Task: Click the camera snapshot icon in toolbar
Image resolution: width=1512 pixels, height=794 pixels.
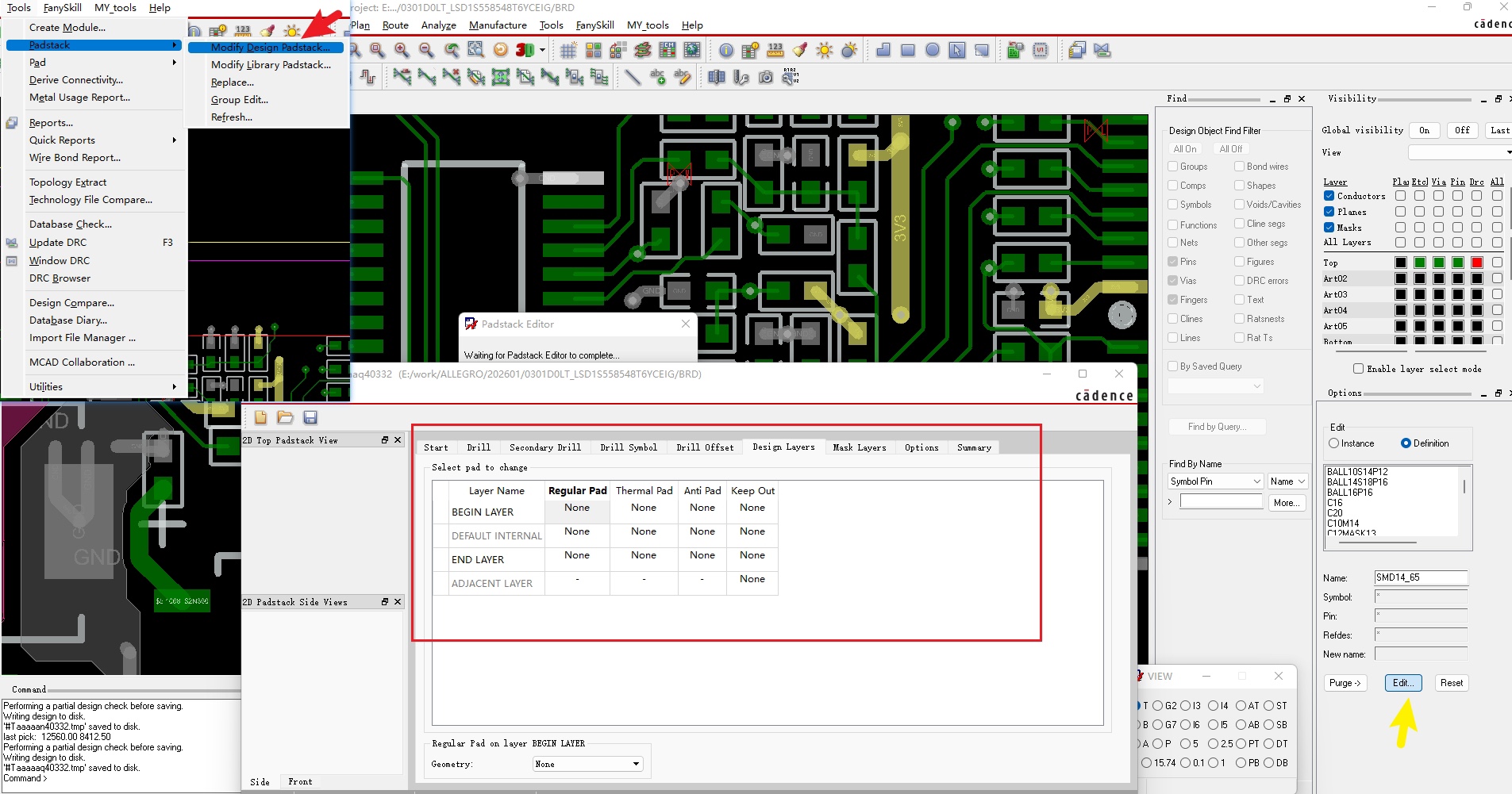Action: point(765,77)
